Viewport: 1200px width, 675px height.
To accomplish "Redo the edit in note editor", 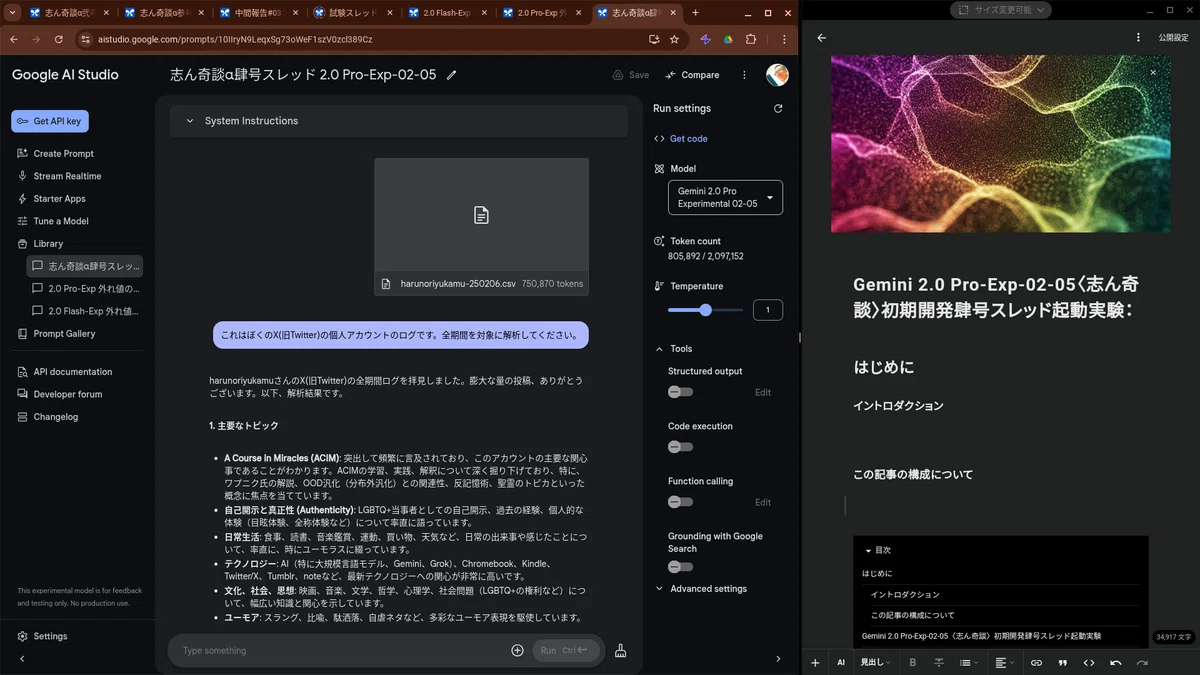I will point(1143,662).
